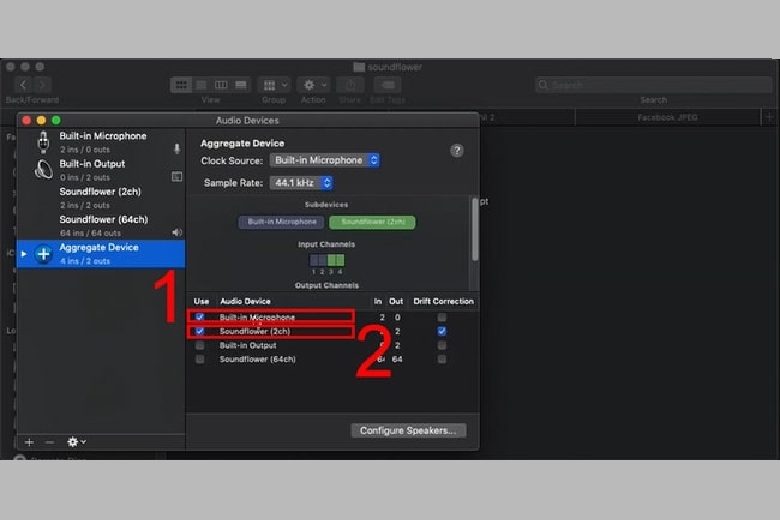Click the speaker indicator beside Soundflower (64ch)
This screenshot has width=780, height=520.
point(177,232)
